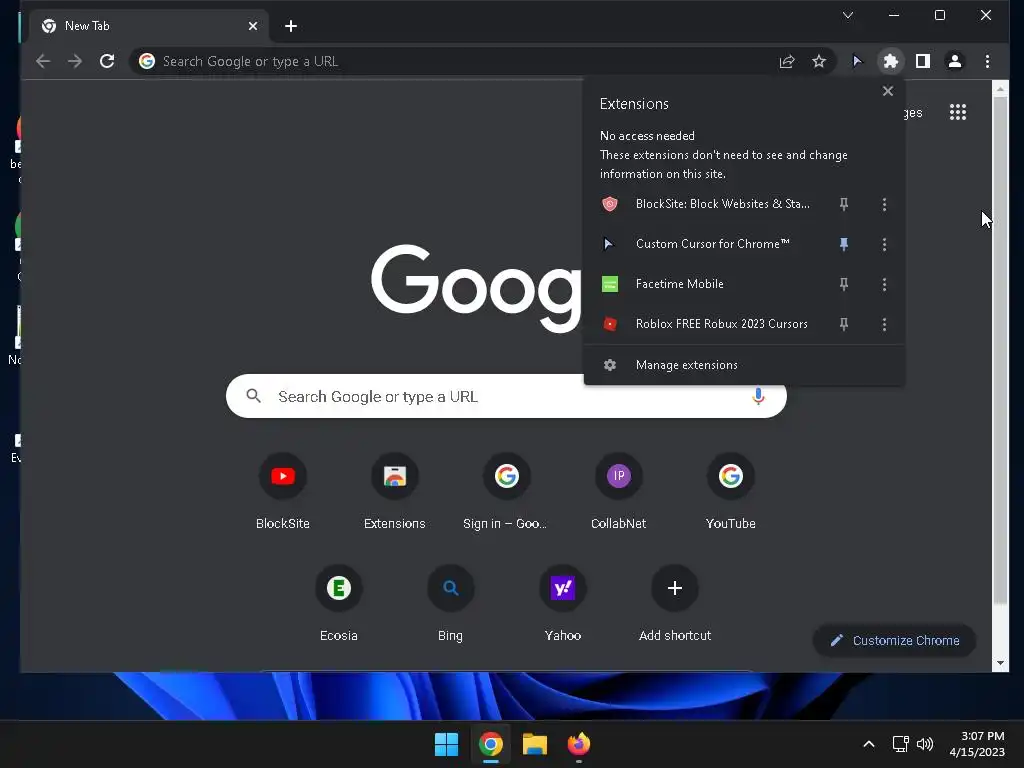1024x768 pixels.
Task: Click the Custom Cursor icon in the toolbar
Action: pos(857,61)
